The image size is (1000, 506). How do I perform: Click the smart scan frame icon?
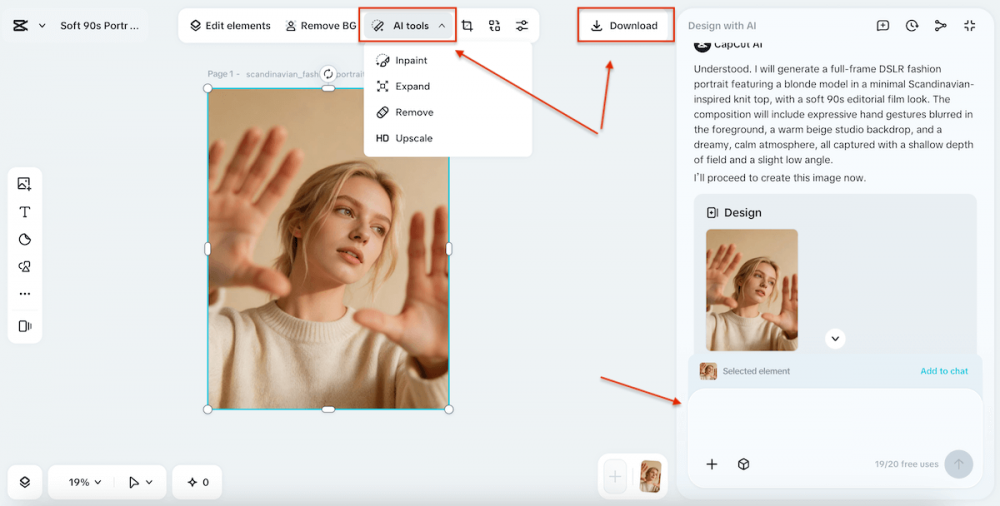point(494,26)
